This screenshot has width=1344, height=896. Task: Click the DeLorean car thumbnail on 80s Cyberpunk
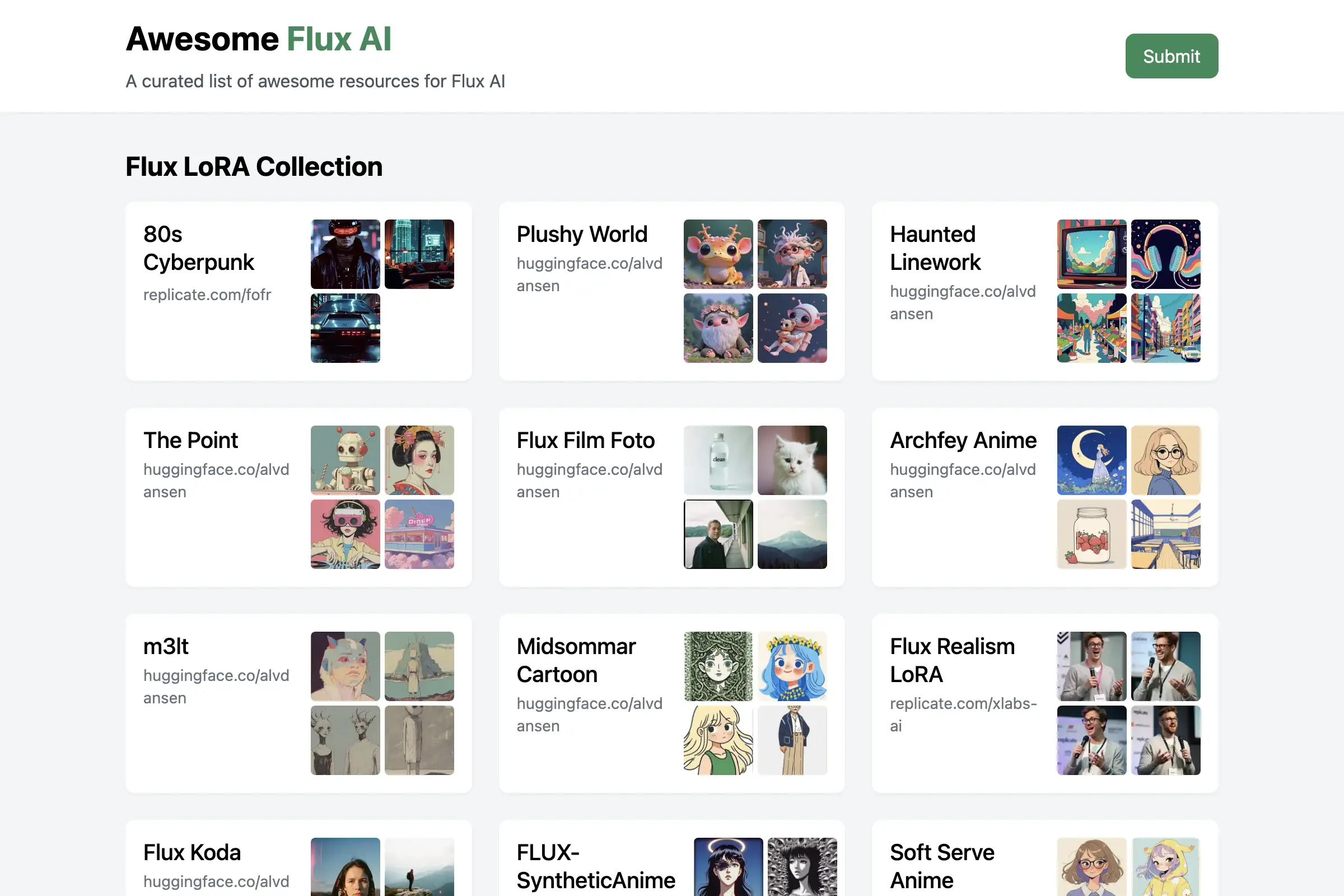pyautogui.click(x=345, y=328)
